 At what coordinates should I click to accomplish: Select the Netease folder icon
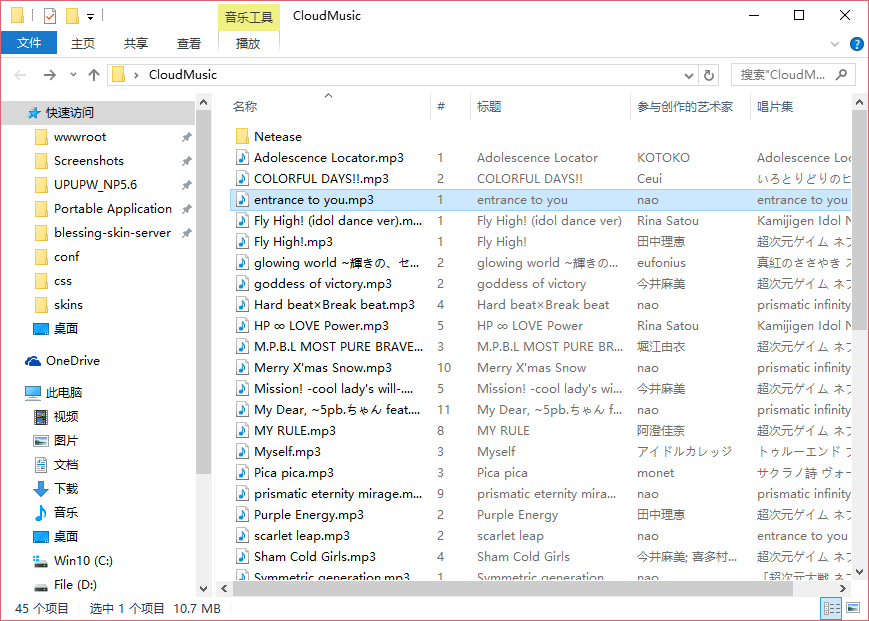pyautogui.click(x=242, y=136)
